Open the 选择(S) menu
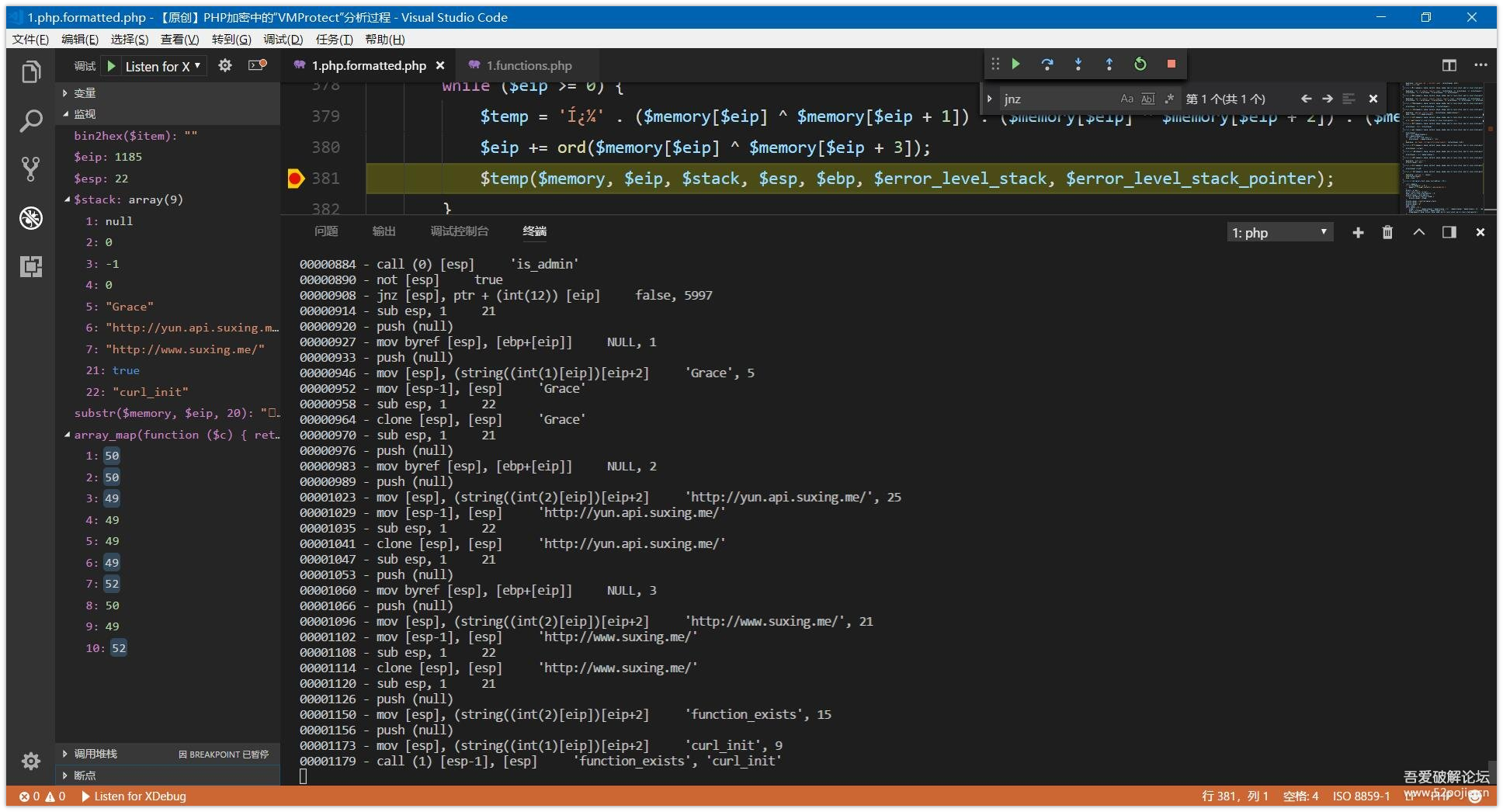 (x=130, y=40)
